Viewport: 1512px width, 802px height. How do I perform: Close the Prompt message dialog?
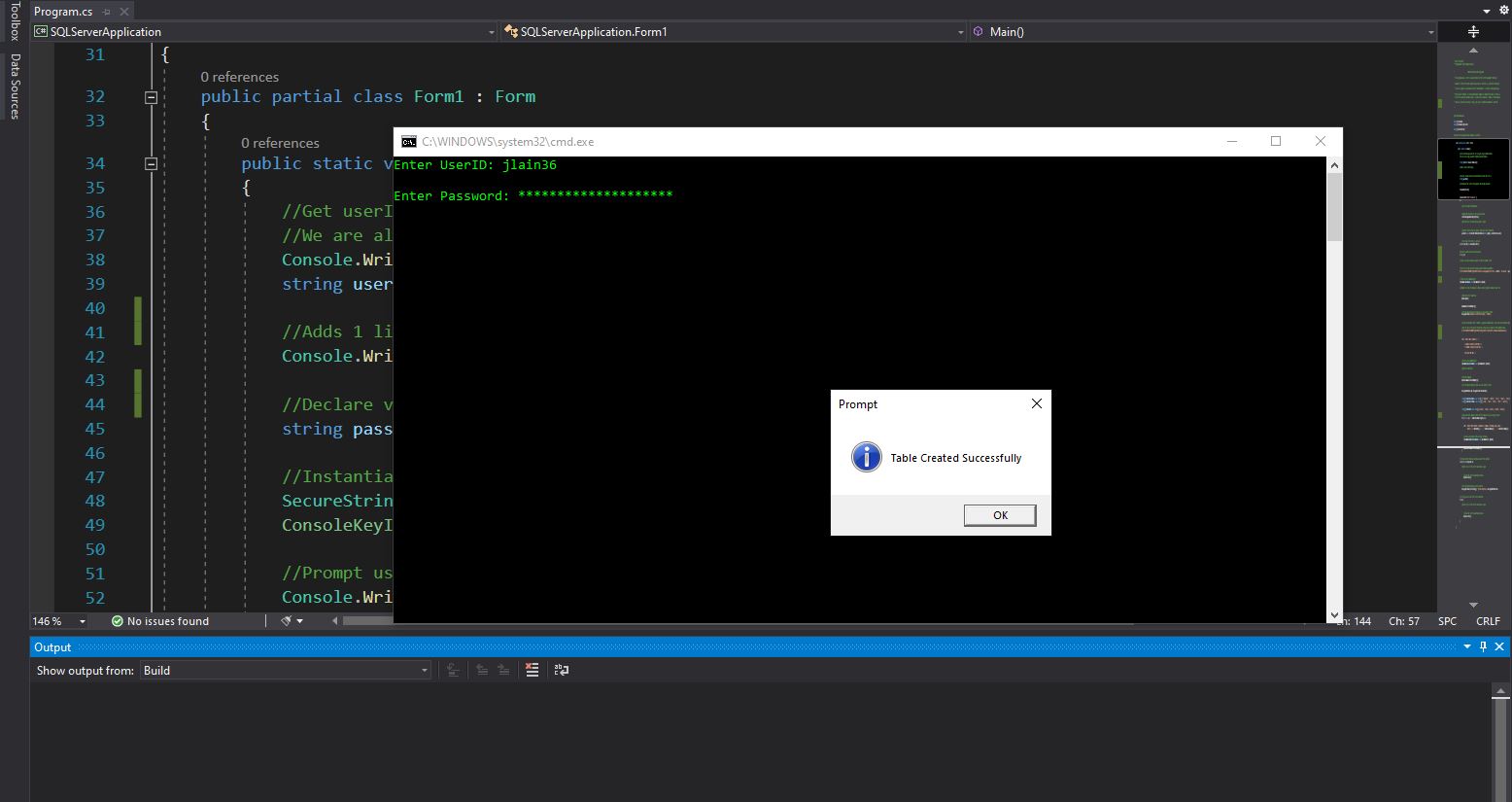(1036, 403)
